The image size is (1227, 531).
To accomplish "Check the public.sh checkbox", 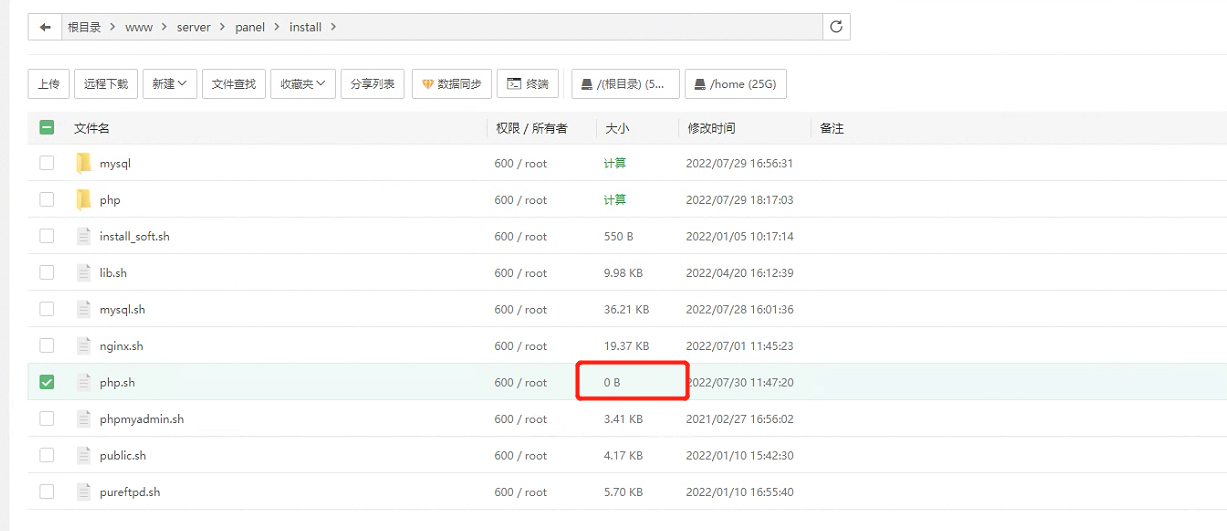I will pos(47,455).
